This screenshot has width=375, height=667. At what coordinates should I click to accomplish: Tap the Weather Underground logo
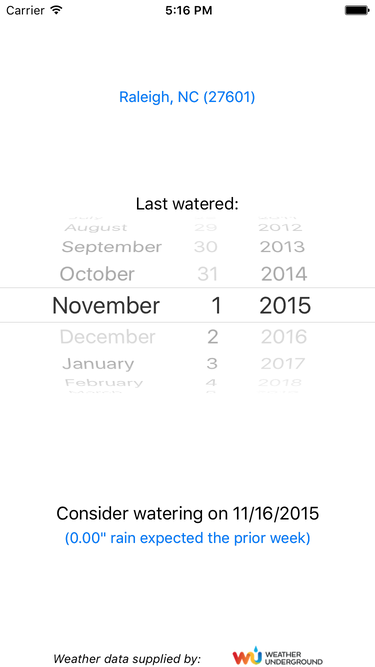[277, 656]
